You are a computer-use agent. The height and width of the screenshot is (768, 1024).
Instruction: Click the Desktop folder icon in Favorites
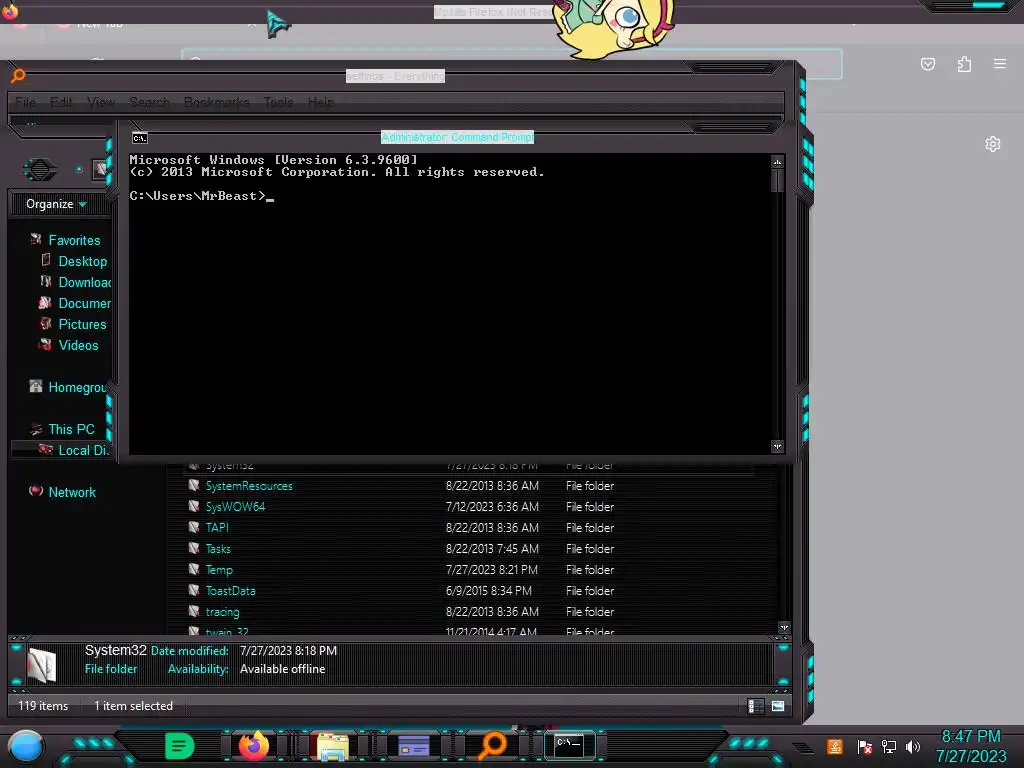pyautogui.click(x=45, y=260)
